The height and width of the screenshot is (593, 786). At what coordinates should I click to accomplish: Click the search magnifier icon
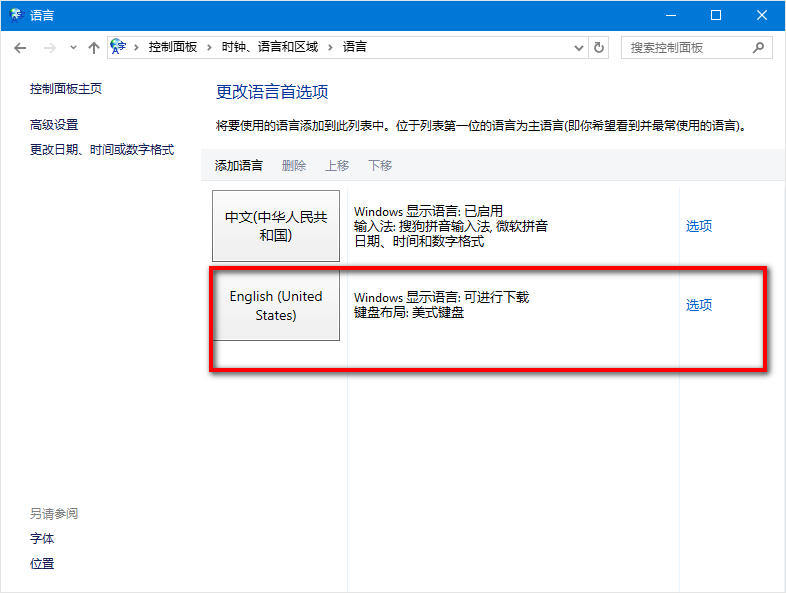pyautogui.click(x=758, y=48)
